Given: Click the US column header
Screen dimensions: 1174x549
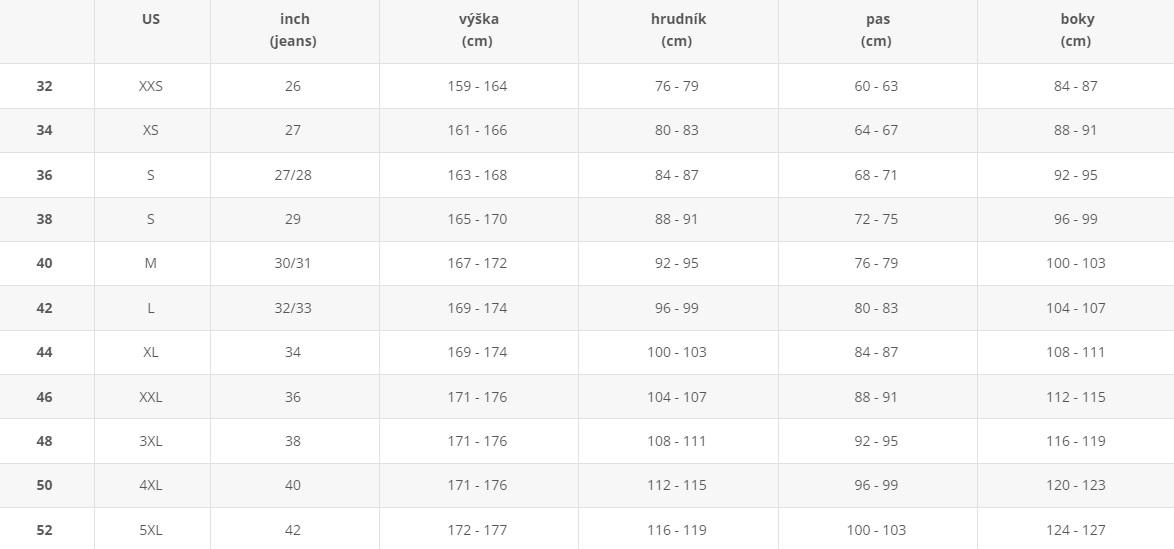Looking at the screenshot, I should point(150,19).
